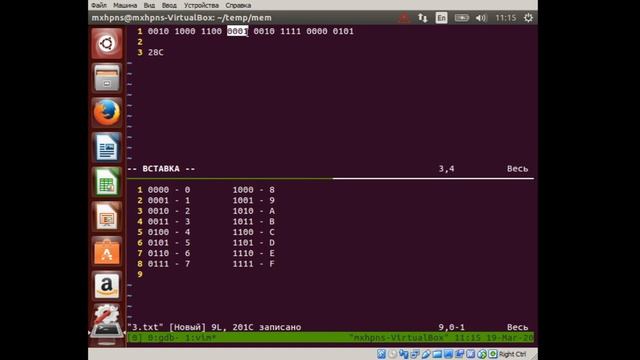Click the 1100 group in line 1
The width and height of the screenshot is (640, 360).
[x=211, y=31]
